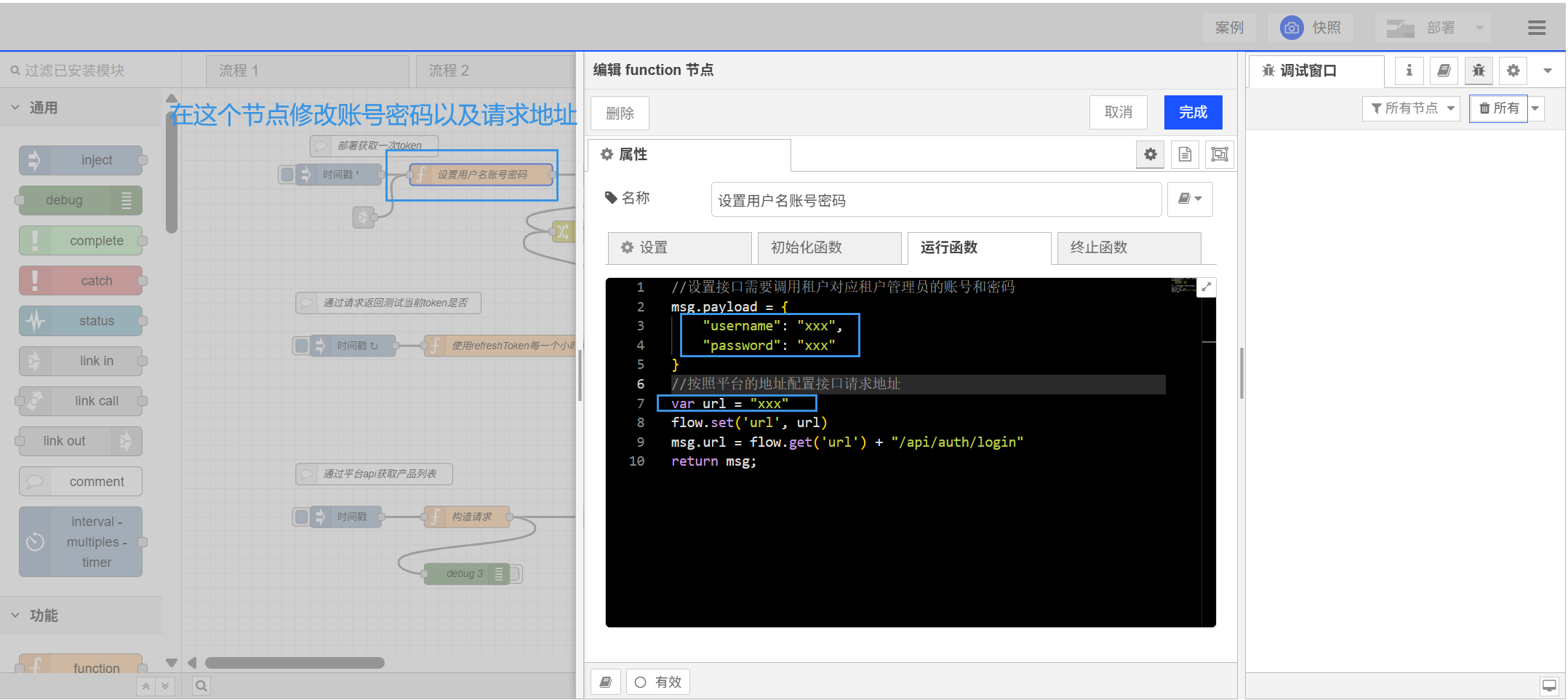Open debug window in new window icon
This screenshot has height=700, width=1568.
tap(1549, 685)
